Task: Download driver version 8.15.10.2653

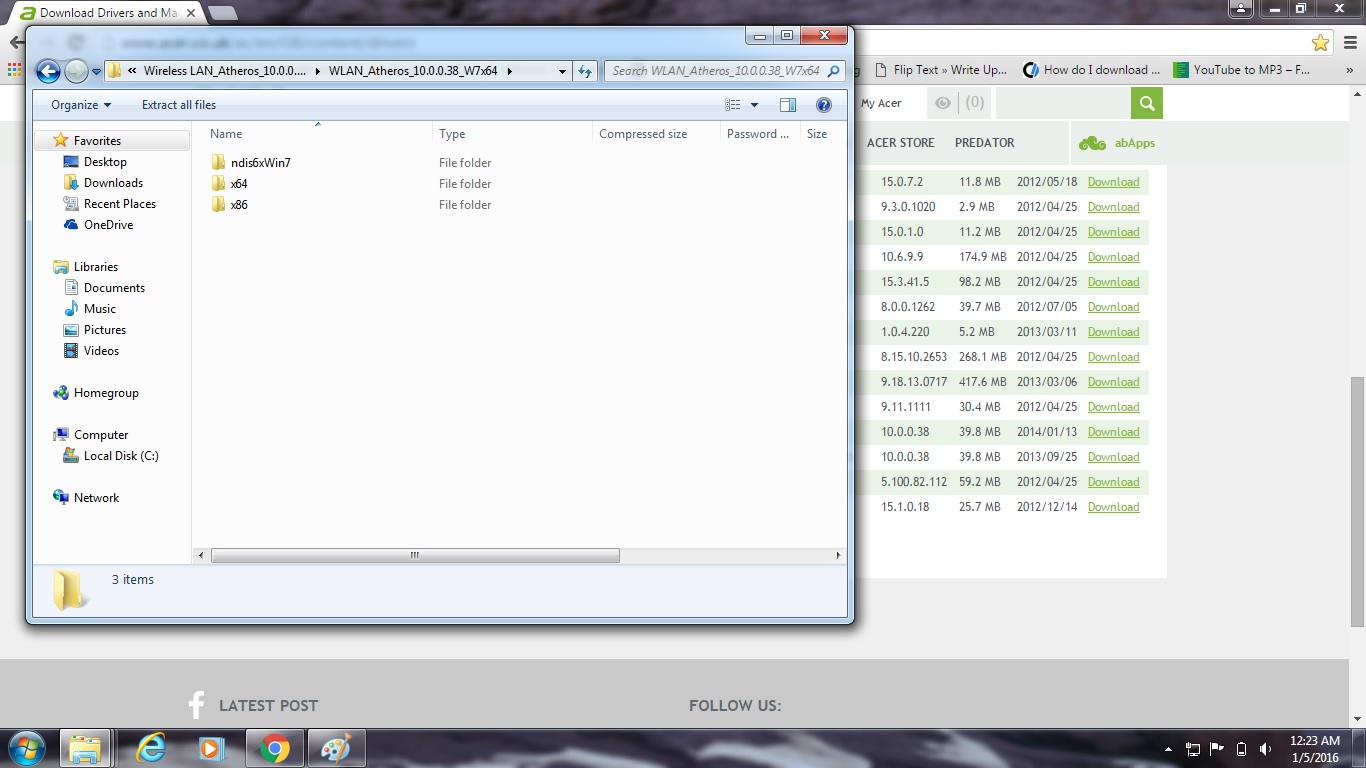Action: (x=1114, y=357)
